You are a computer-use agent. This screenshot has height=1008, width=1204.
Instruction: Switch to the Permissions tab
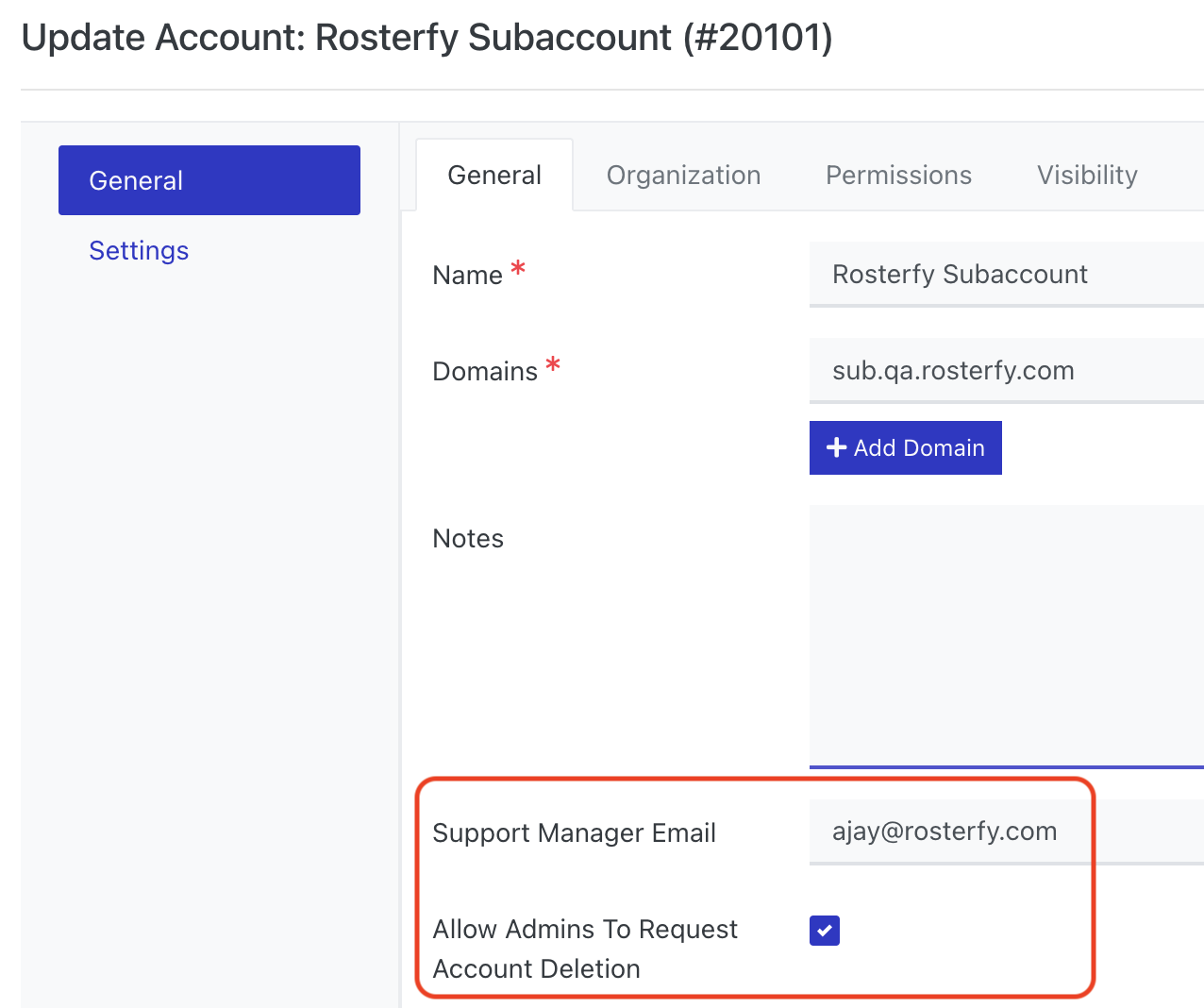[898, 176]
